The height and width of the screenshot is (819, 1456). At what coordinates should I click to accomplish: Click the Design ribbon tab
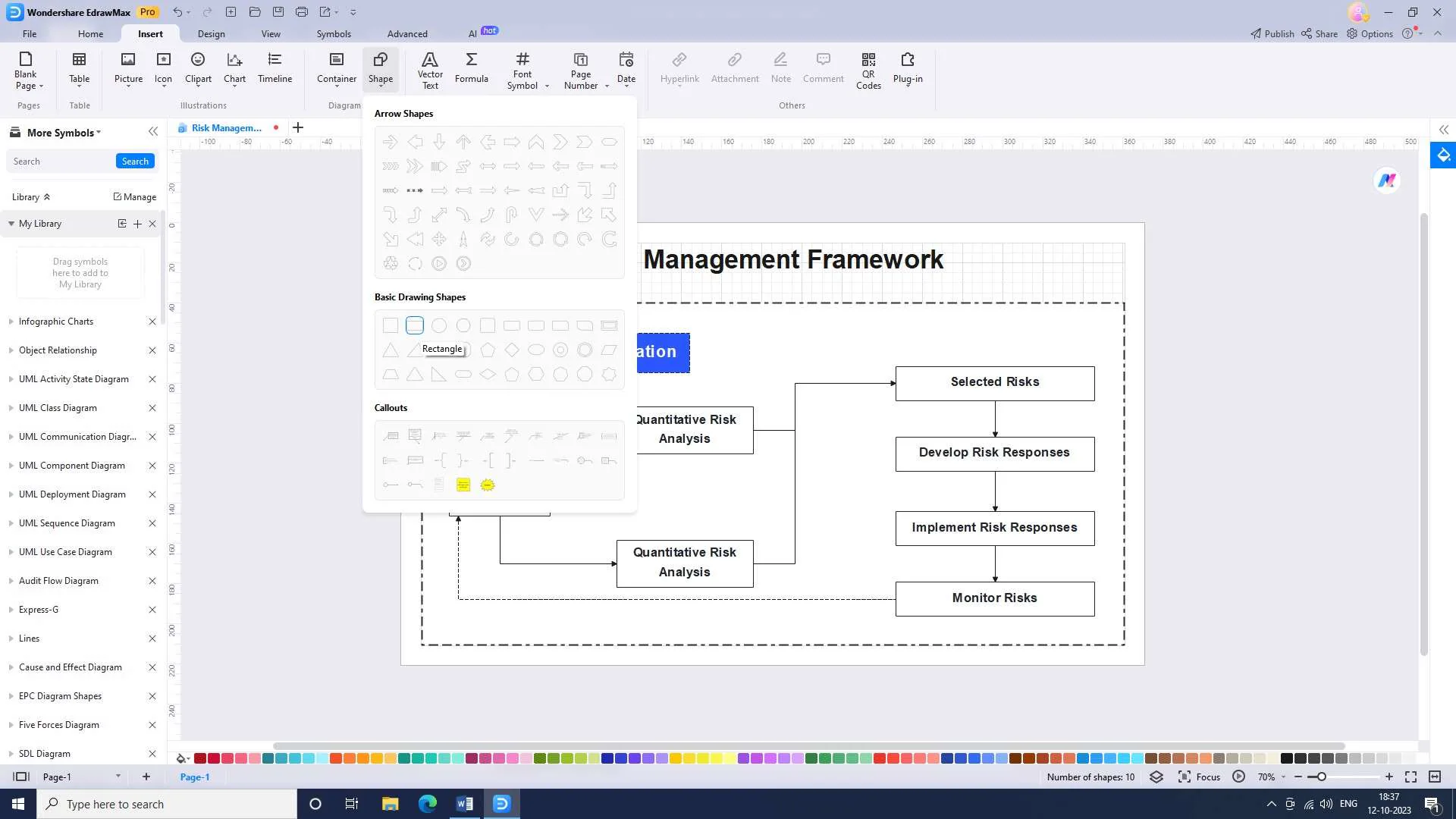[x=211, y=33]
